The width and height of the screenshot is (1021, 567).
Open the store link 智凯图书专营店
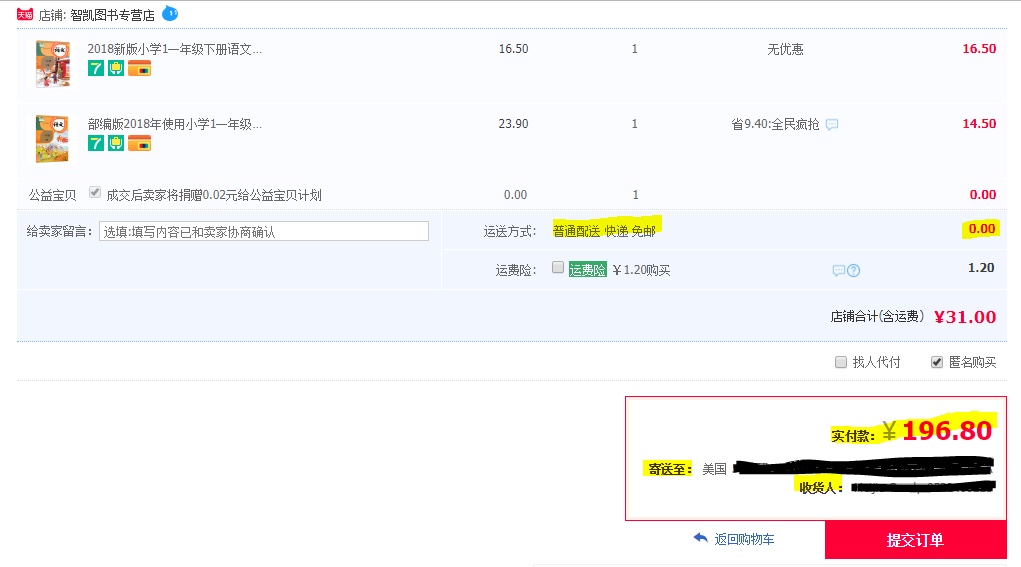click(x=112, y=15)
